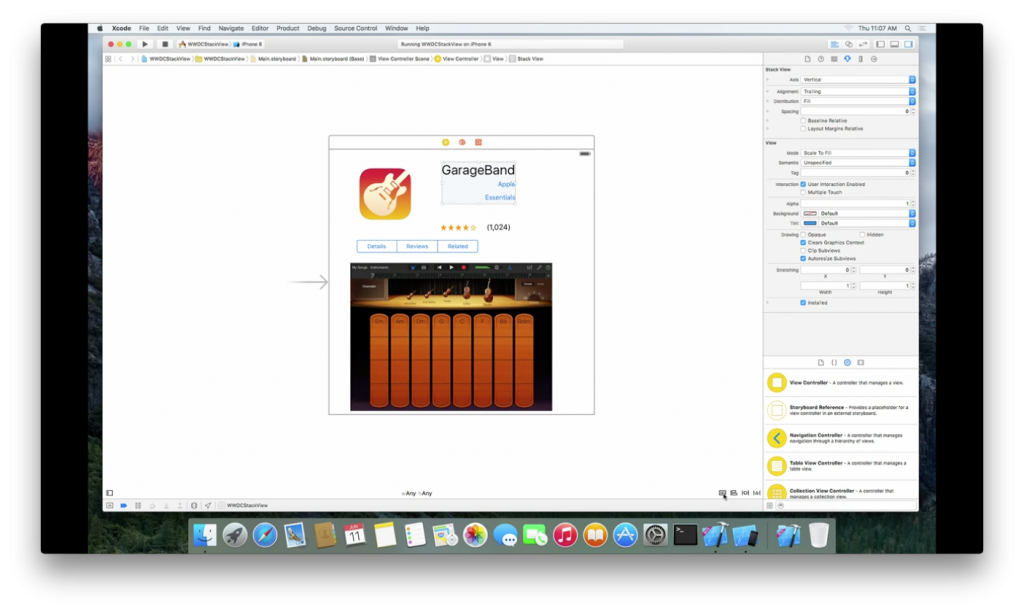The width and height of the screenshot is (1024, 612).
Task: Click the Essentials link label
Action: click(x=500, y=197)
